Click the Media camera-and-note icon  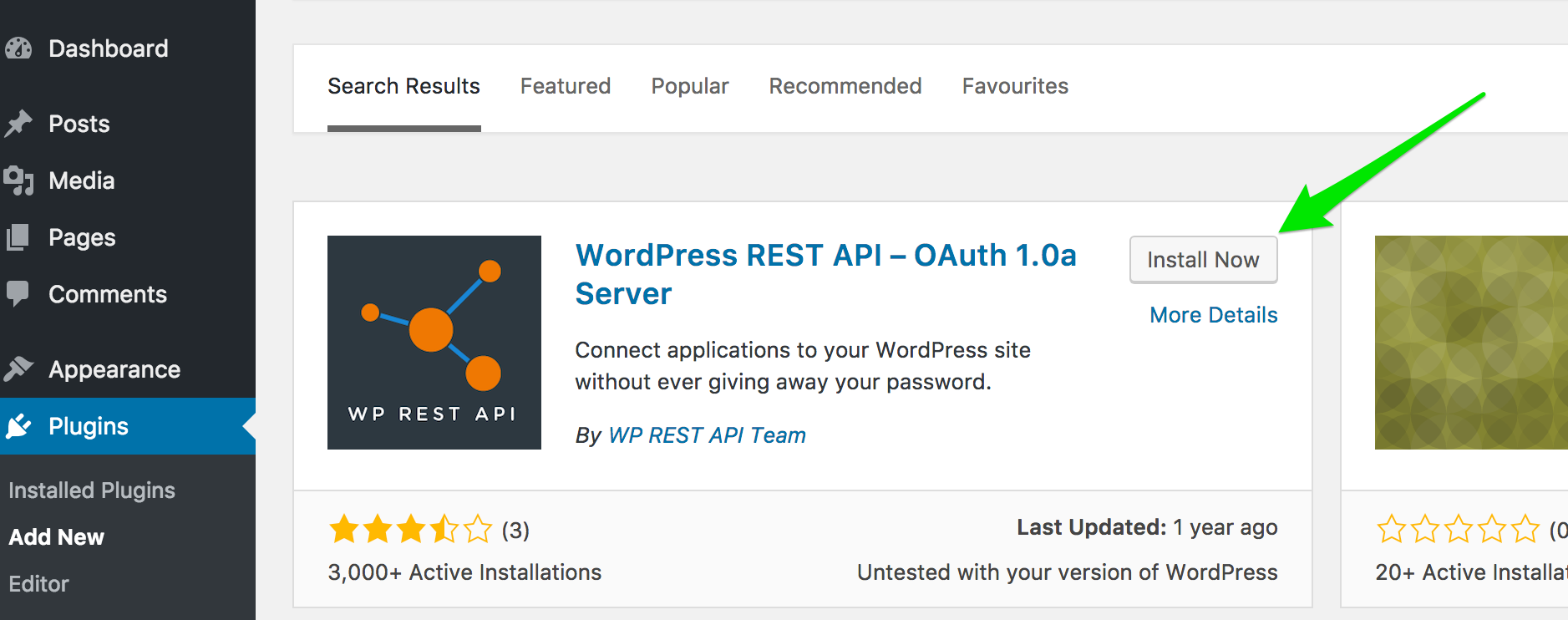coord(18,180)
